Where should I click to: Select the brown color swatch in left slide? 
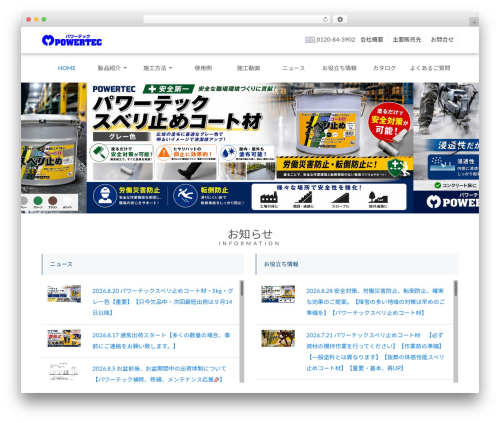53,201
